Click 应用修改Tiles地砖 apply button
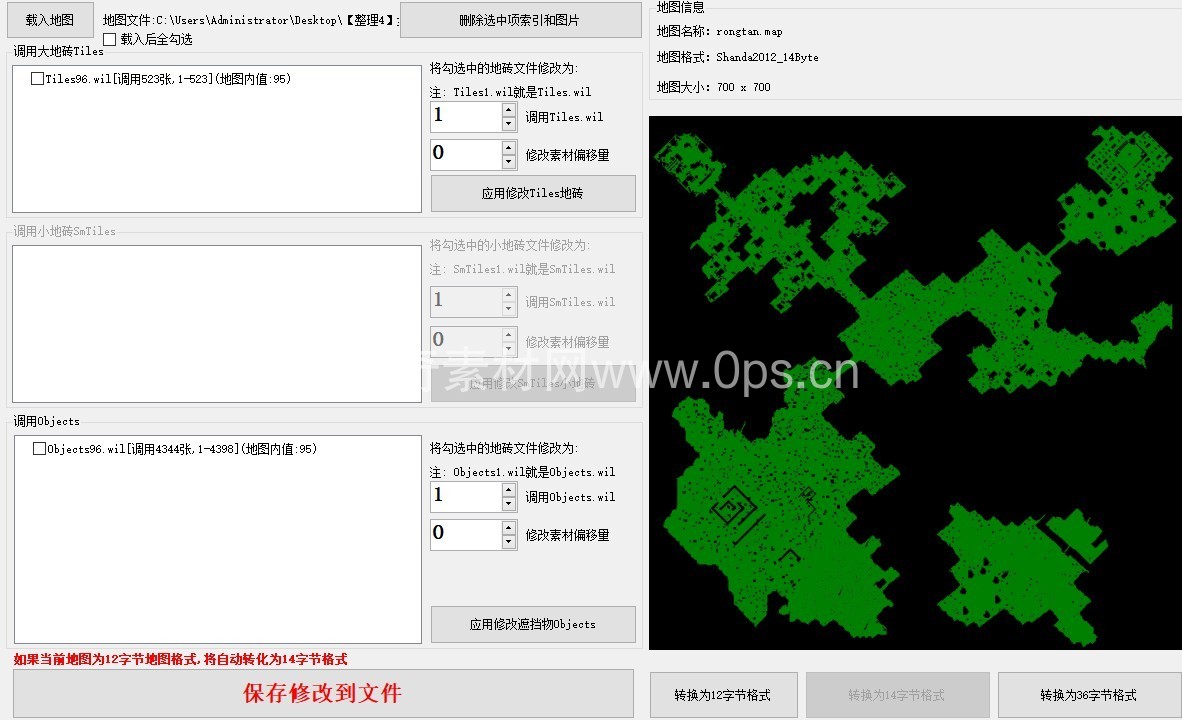 pos(532,194)
